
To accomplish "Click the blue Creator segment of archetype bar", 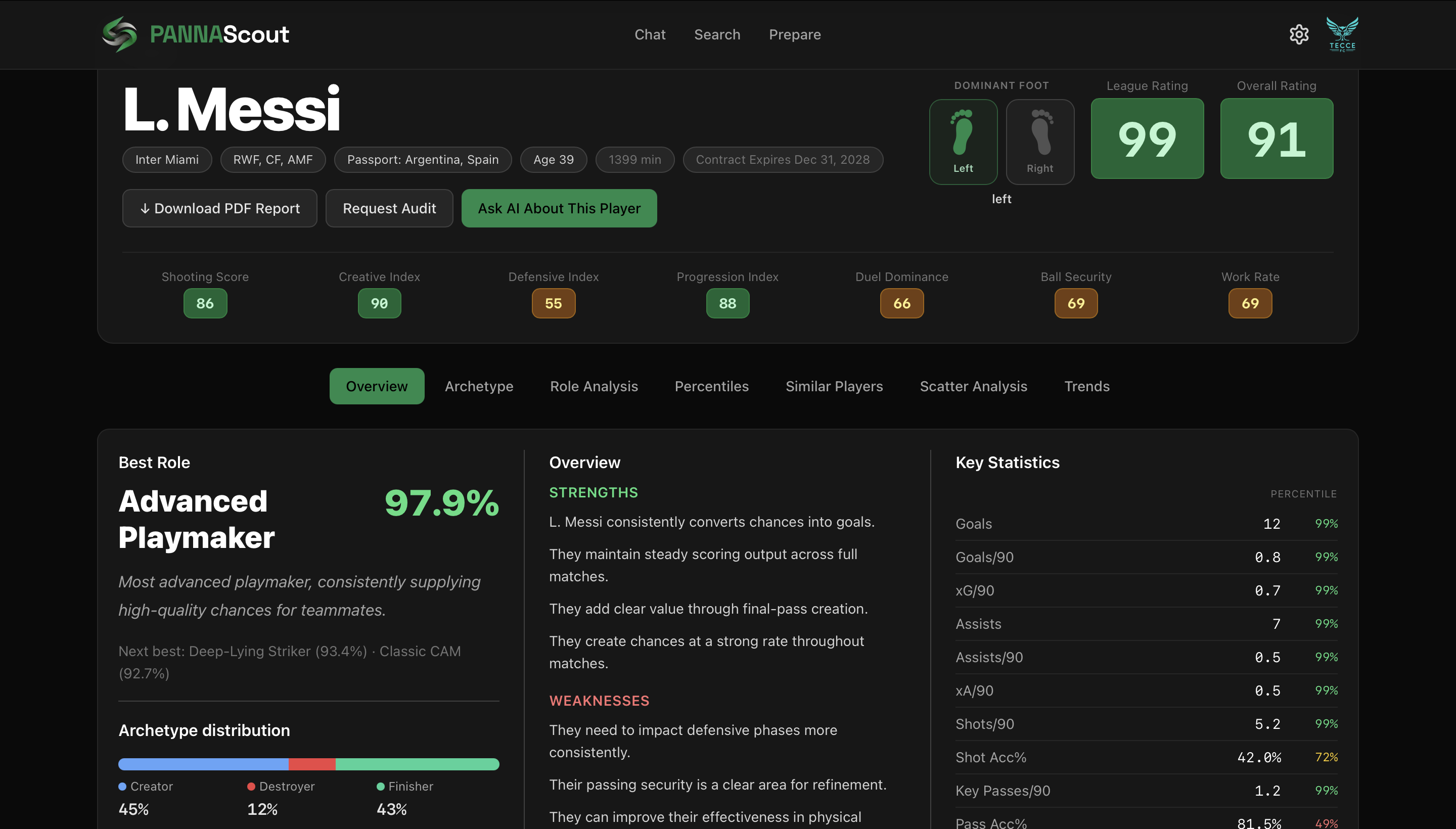I will [203, 764].
